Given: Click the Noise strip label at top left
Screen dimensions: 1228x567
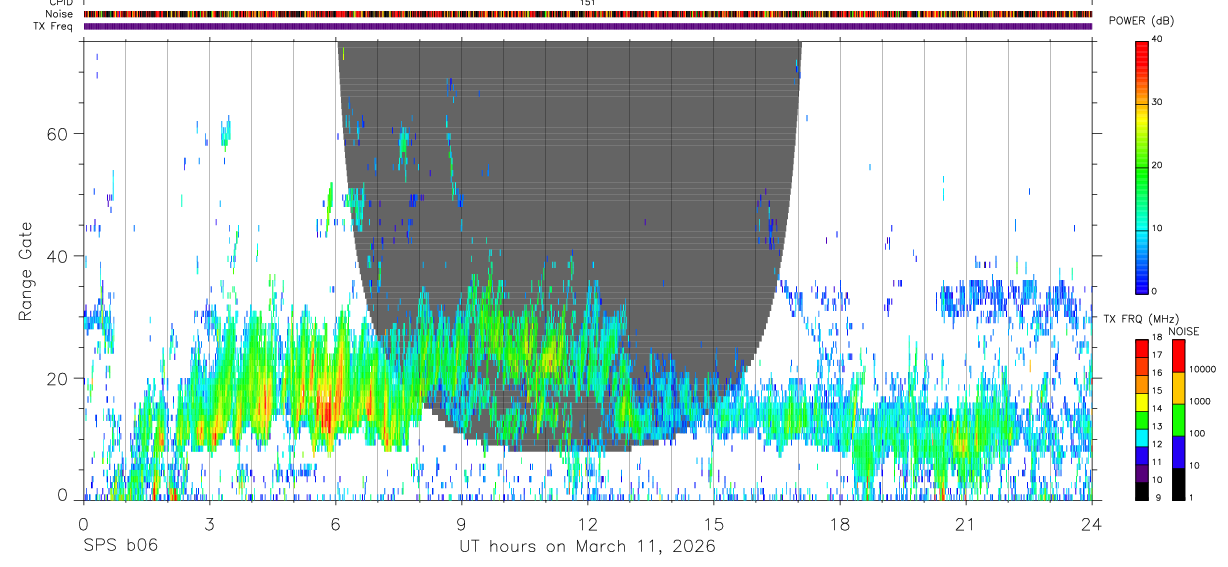Looking at the screenshot, I should [60, 14].
